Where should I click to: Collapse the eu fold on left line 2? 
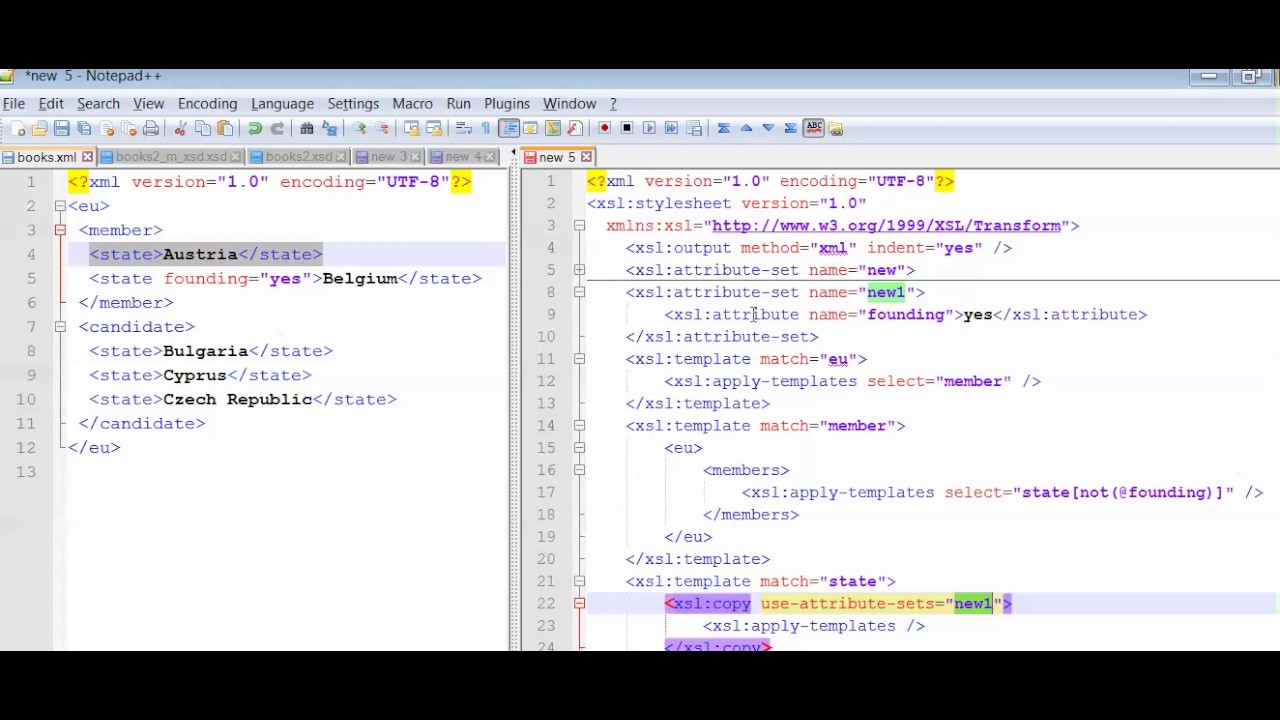click(60, 206)
